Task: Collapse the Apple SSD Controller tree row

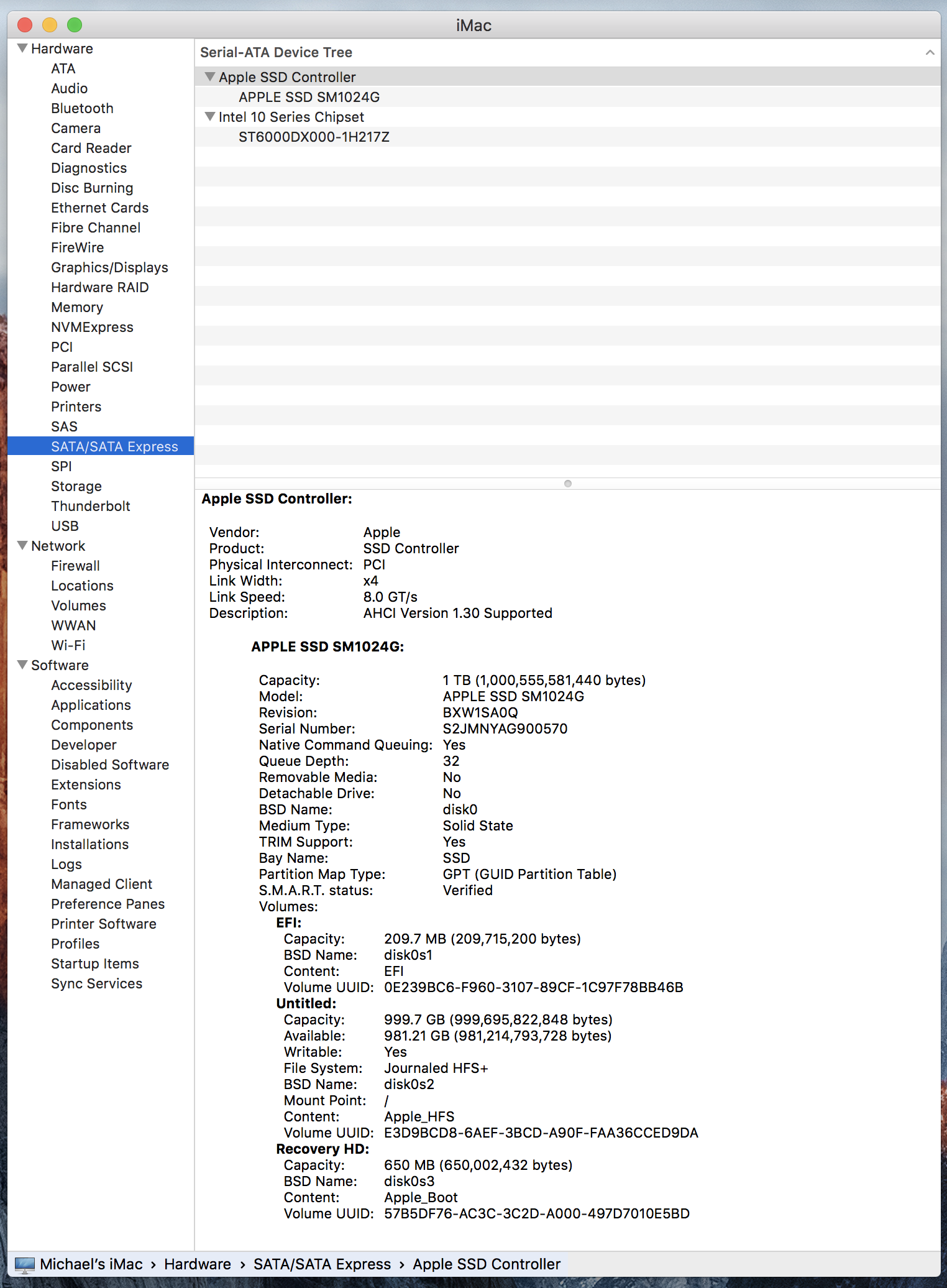Action: point(210,77)
